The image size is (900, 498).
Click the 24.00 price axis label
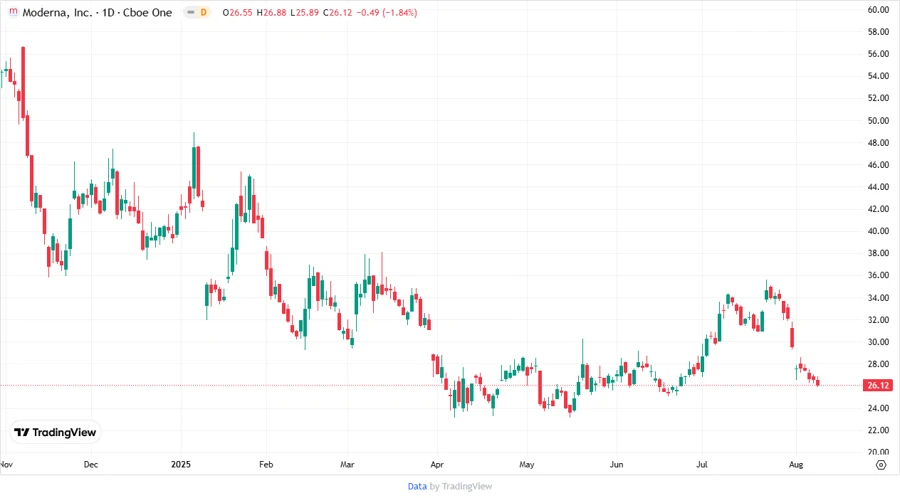(x=878, y=408)
